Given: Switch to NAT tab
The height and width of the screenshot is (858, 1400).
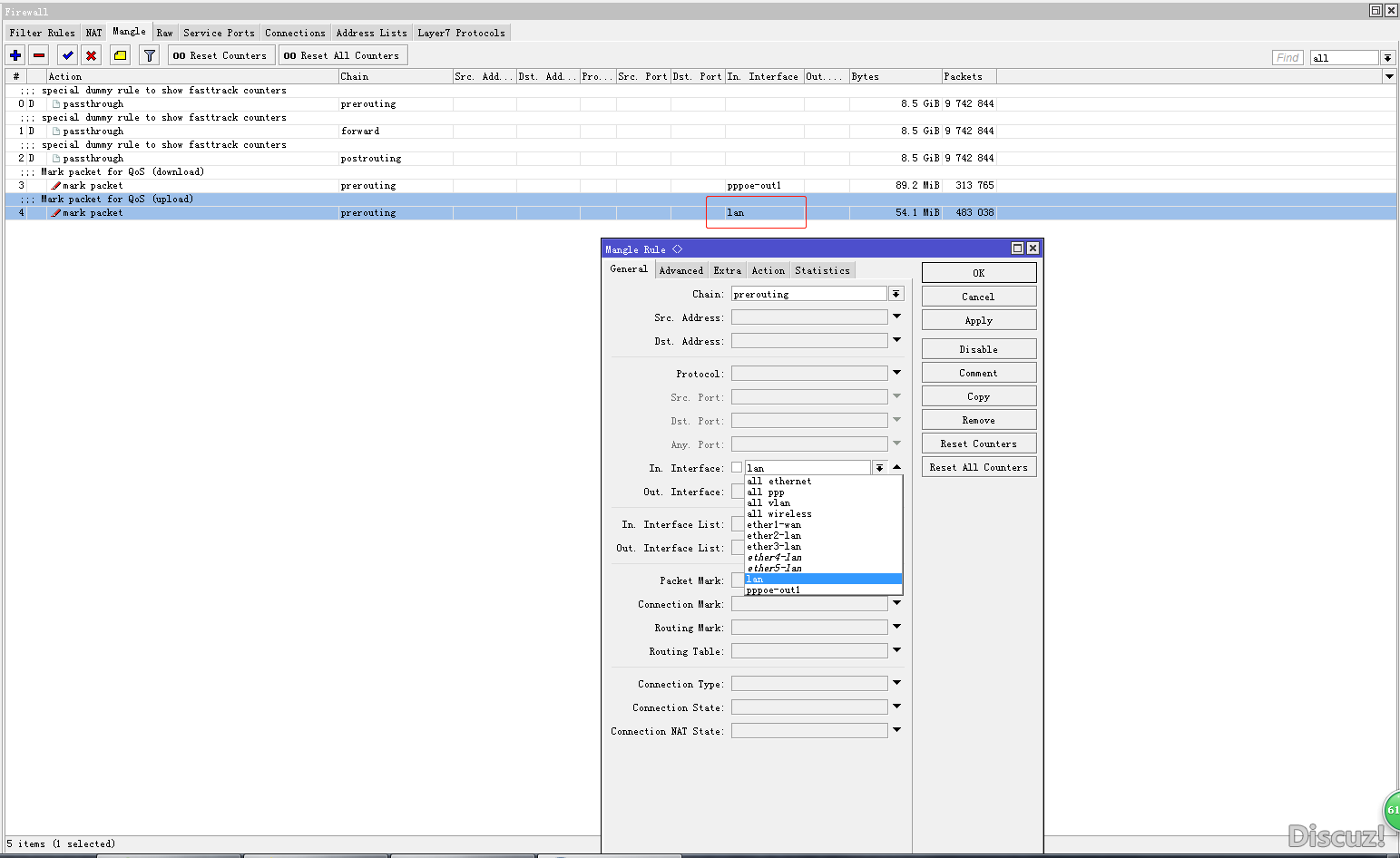Looking at the screenshot, I should pyautogui.click(x=94, y=33).
